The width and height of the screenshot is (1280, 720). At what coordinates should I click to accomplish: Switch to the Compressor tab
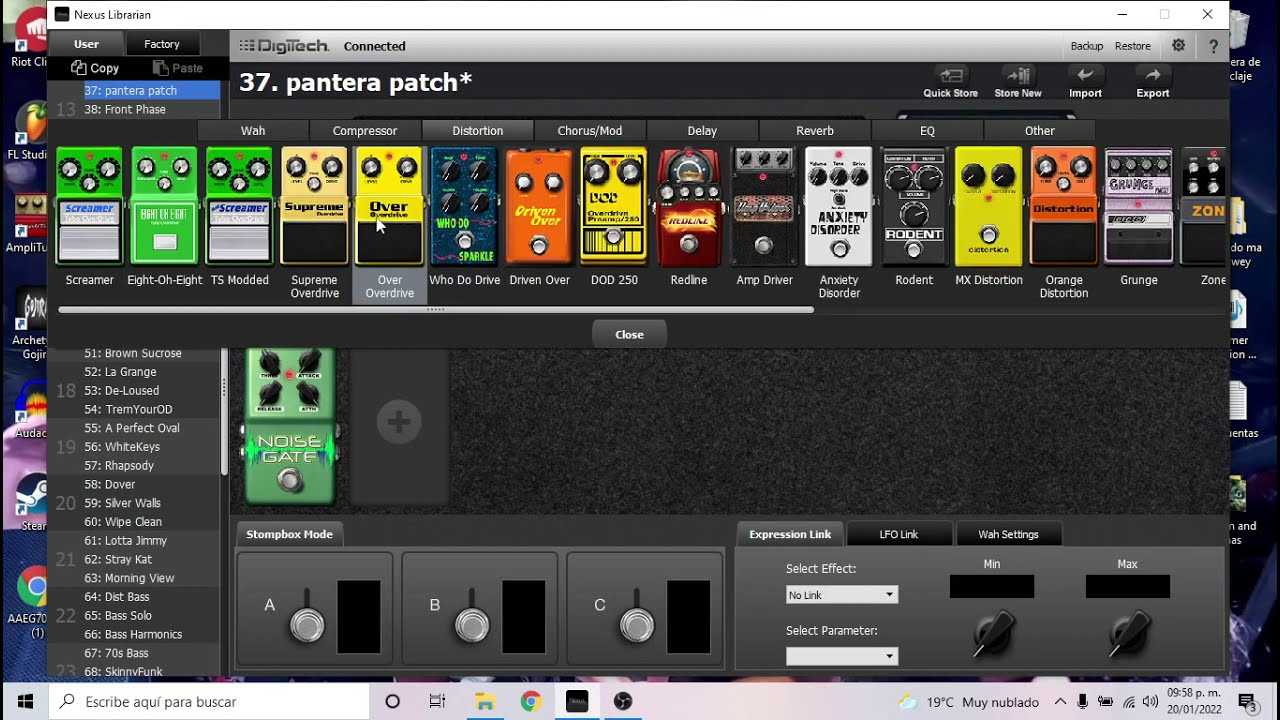click(x=365, y=130)
